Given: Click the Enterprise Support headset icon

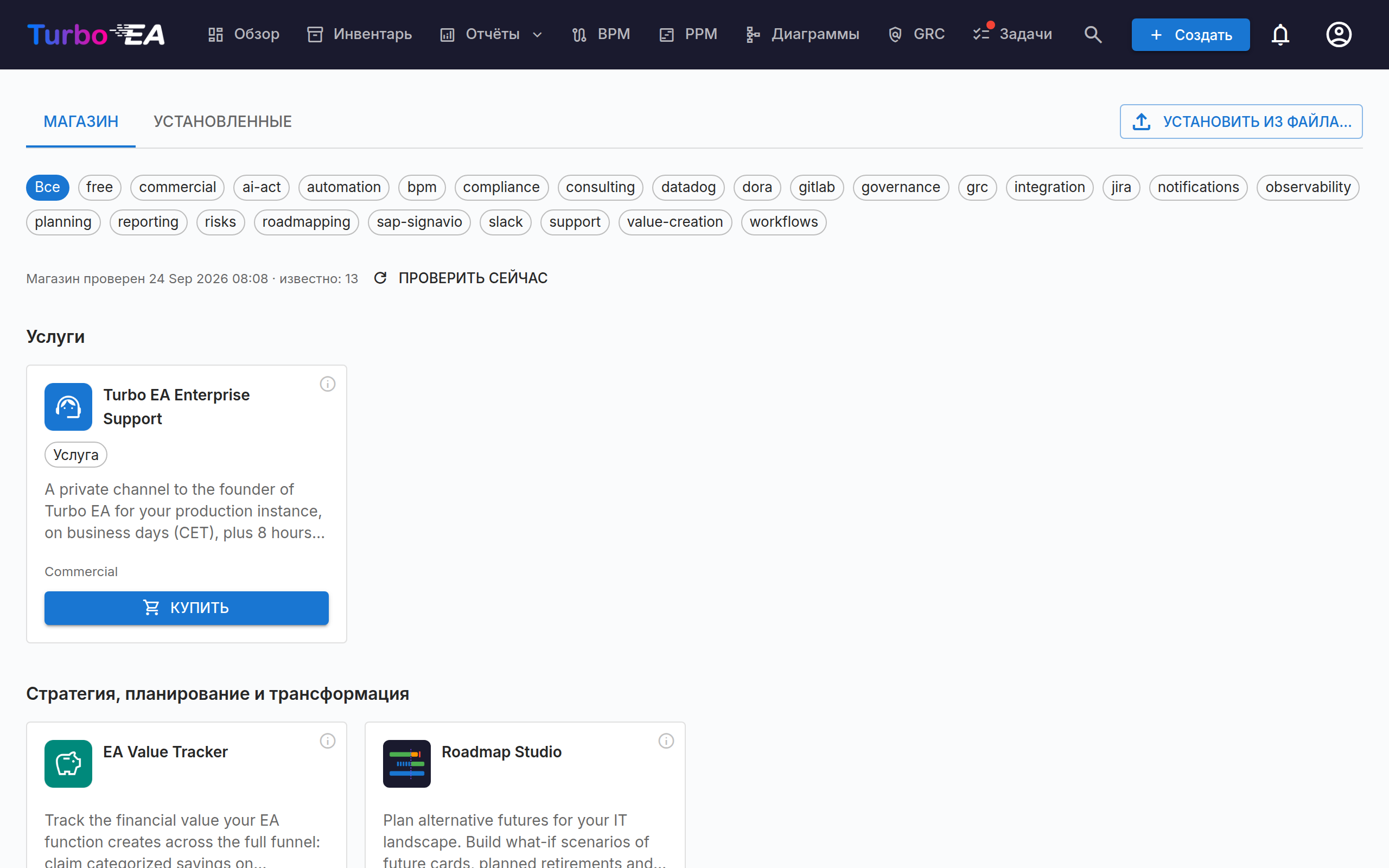Looking at the screenshot, I should 68,407.
